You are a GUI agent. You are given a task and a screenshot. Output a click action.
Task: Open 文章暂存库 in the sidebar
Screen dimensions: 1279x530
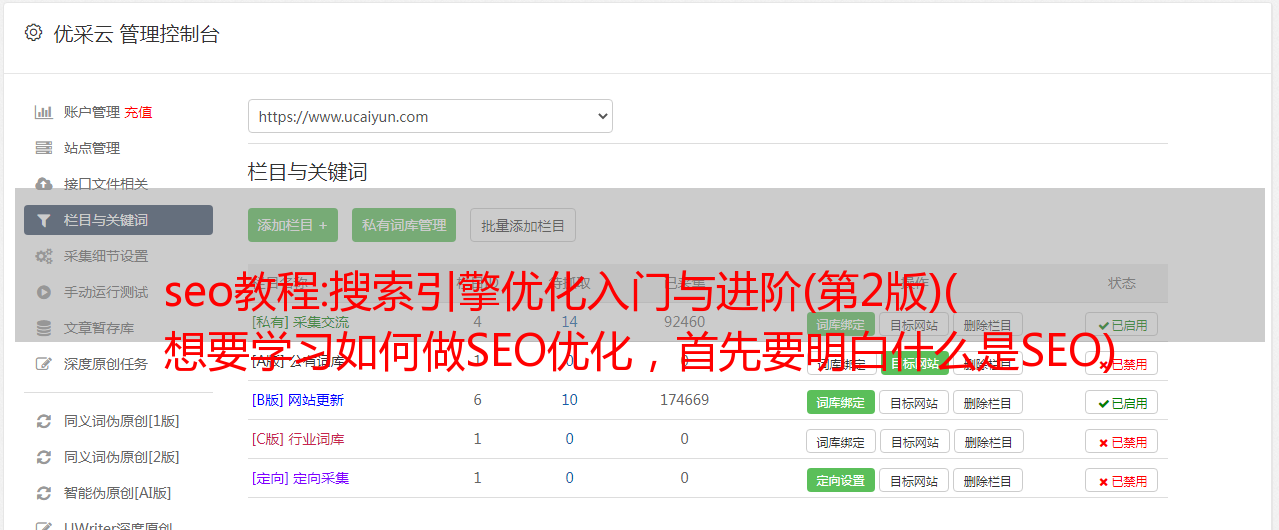(99, 328)
